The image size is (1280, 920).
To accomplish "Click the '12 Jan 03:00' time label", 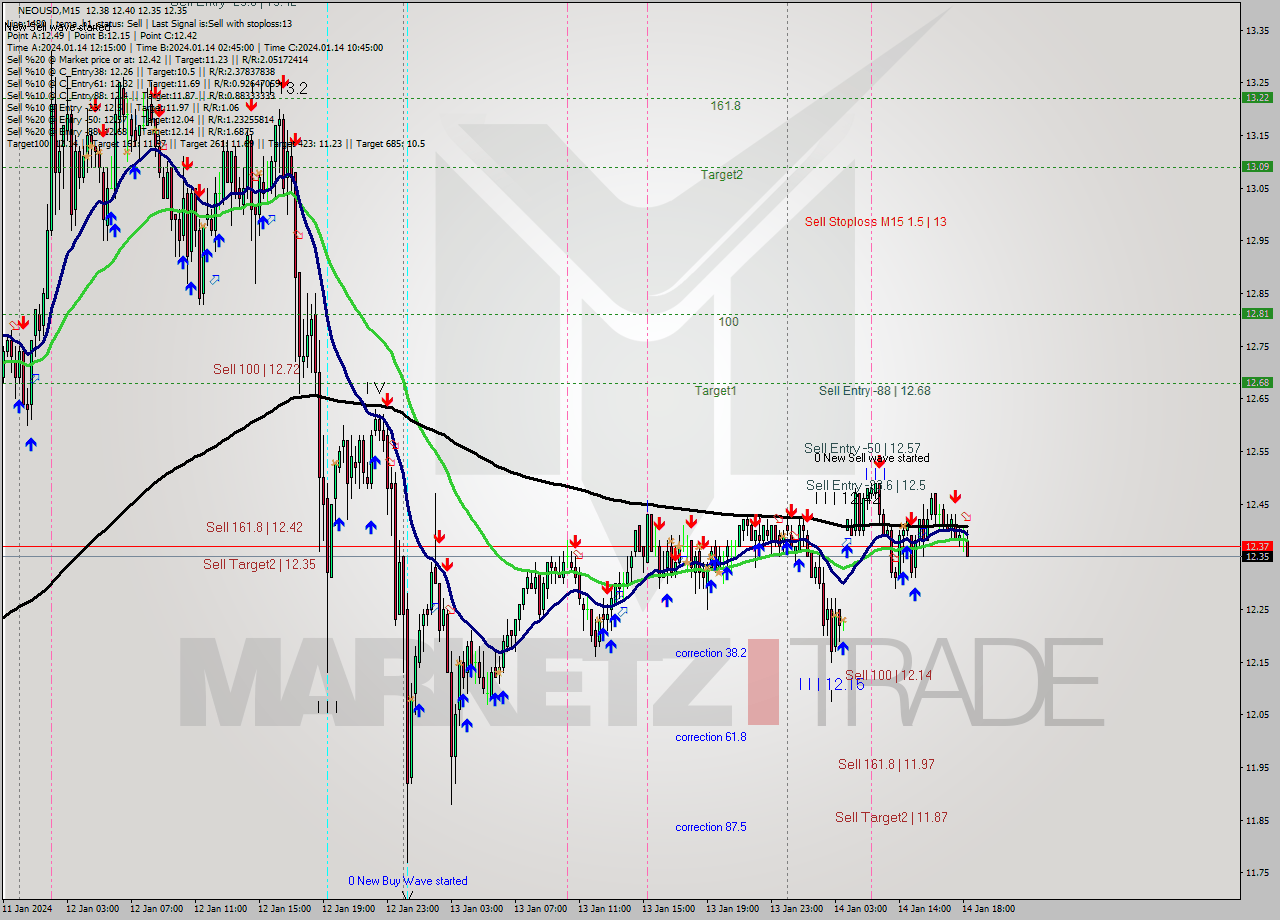I will click(92, 909).
